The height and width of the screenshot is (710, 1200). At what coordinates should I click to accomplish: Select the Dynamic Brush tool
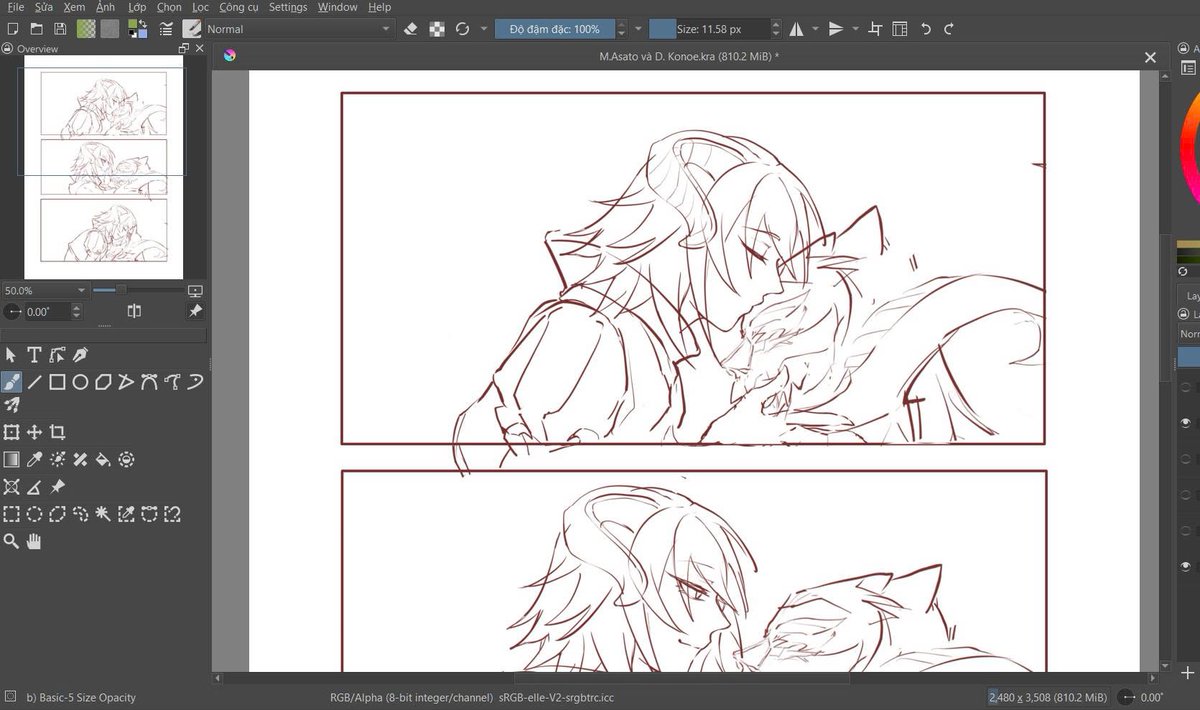point(195,381)
